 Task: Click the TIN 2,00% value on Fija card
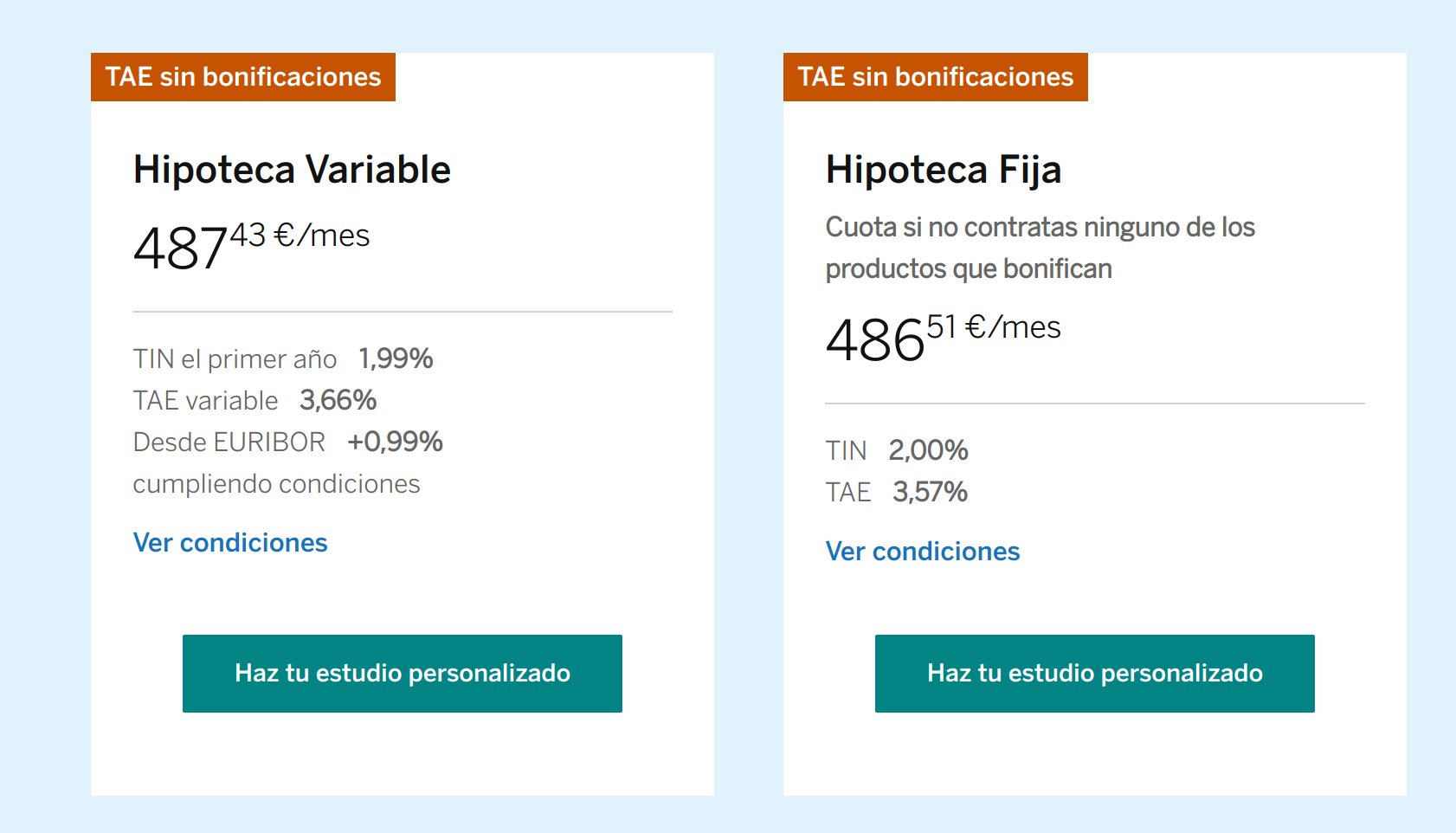pyautogui.click(x=929, y=450)
